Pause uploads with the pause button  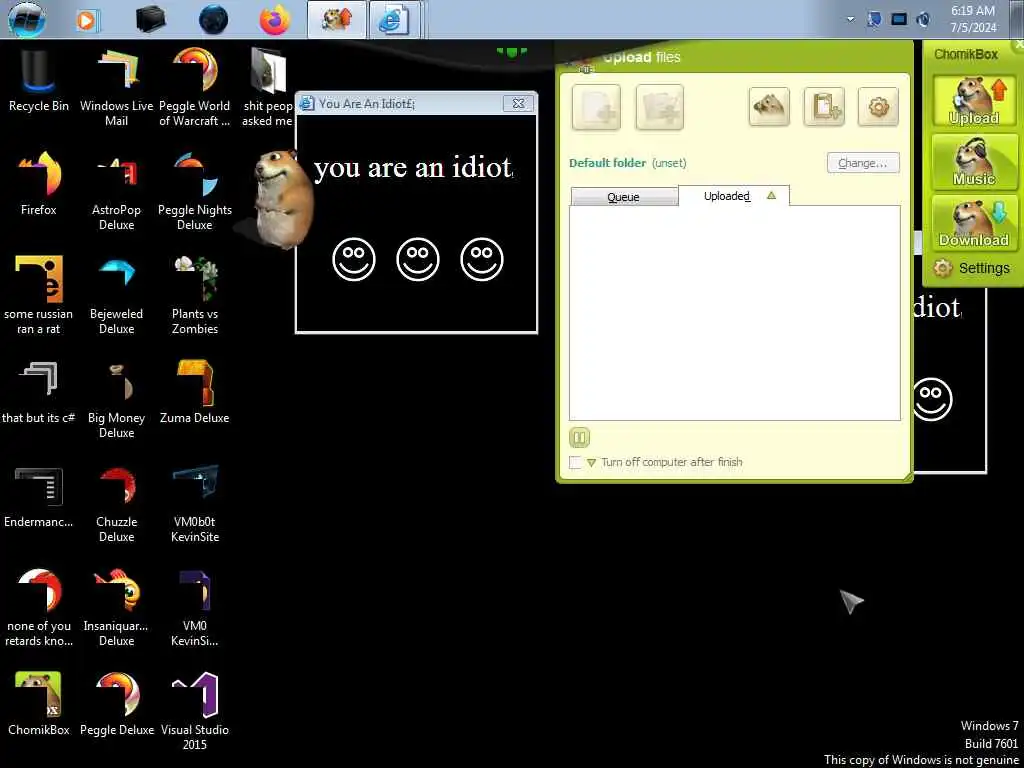579,437
